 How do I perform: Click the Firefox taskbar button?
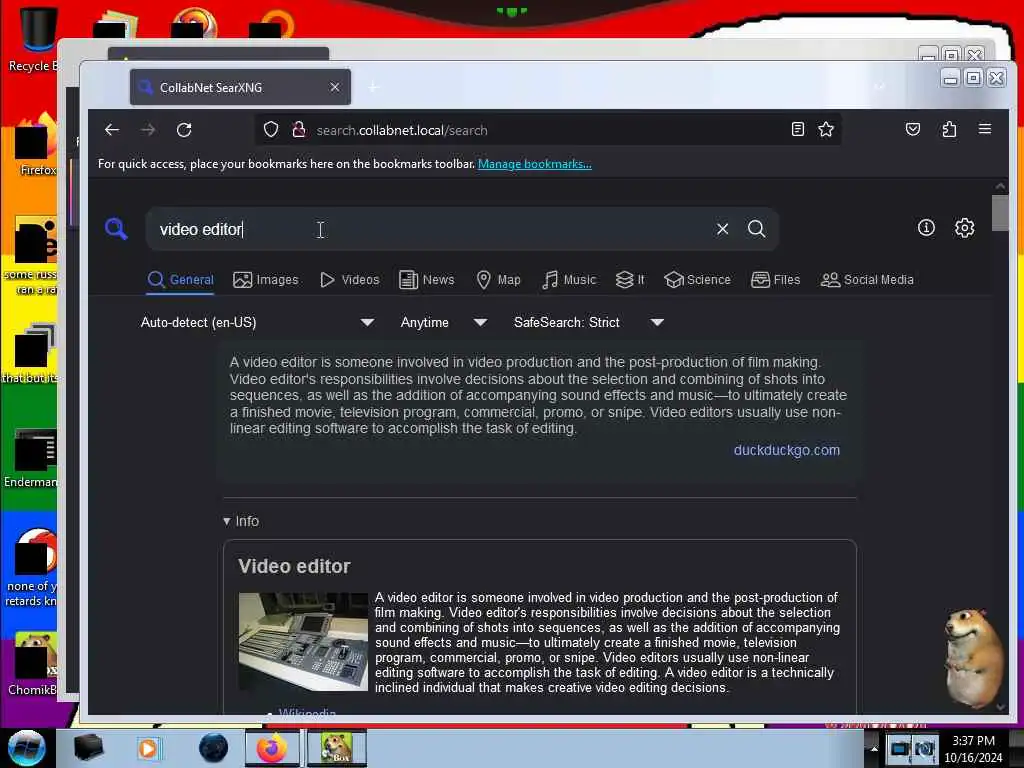point(272,748)
